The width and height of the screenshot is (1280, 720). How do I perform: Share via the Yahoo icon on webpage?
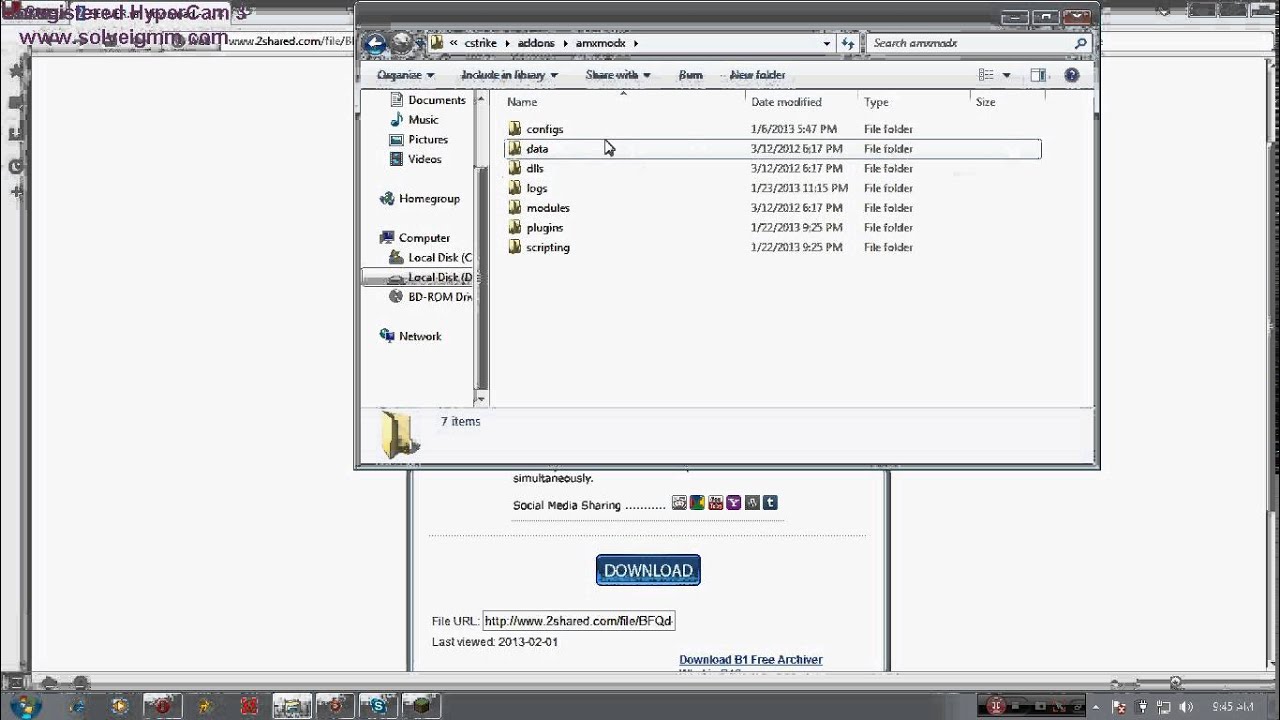(734, 503)
